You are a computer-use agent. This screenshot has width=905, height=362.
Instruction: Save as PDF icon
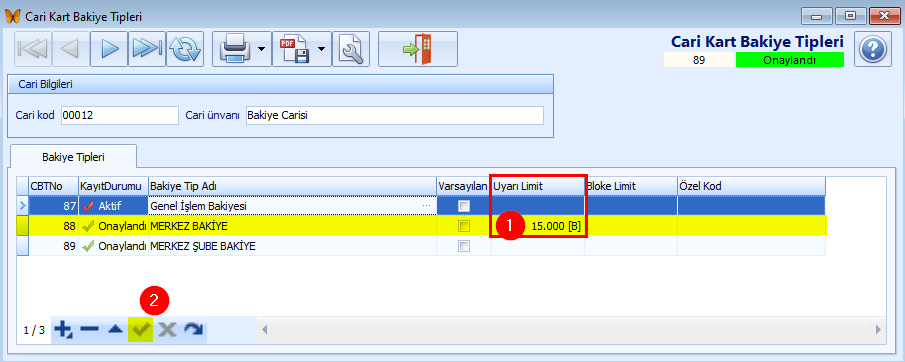(294, 50)
